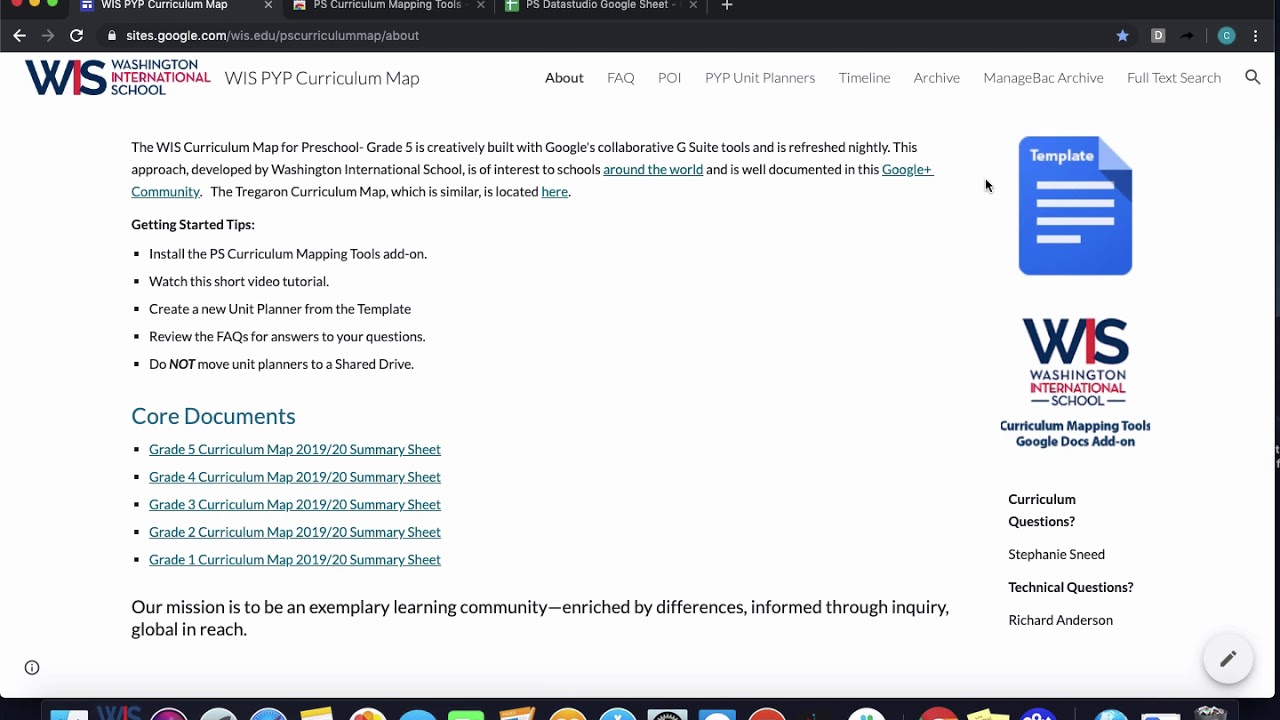Screen dimensions: 1280x720
Task: Open a new browser tab
Action: click(x=727, y=5)
